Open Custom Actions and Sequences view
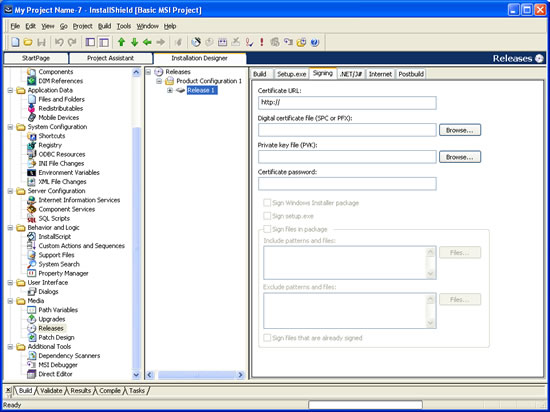 click(81, 246)
